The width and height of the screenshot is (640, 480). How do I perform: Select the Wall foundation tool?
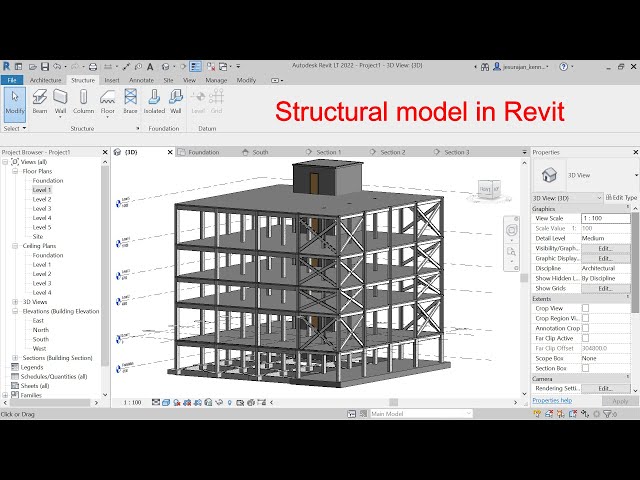pyautogui.click(x=176, y=101)
